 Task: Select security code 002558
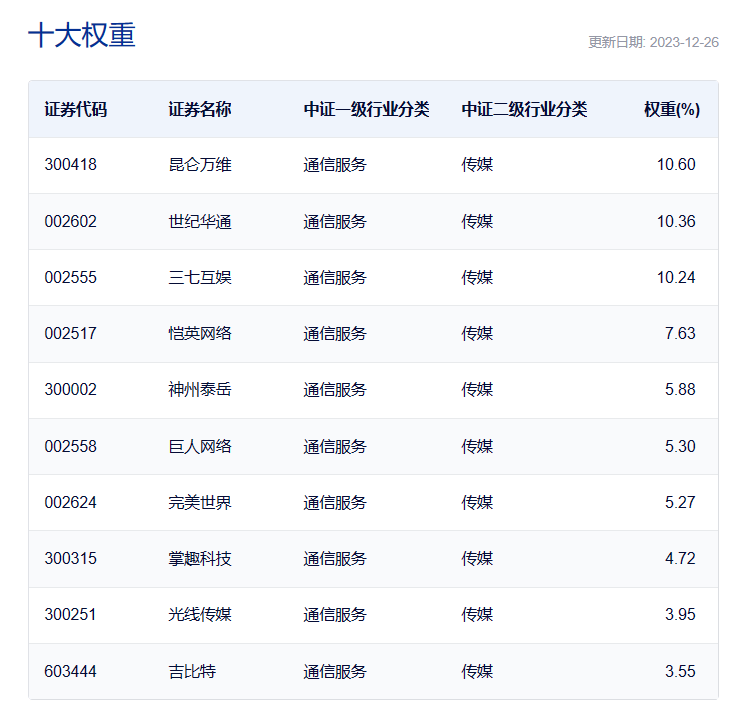point(71,447)
